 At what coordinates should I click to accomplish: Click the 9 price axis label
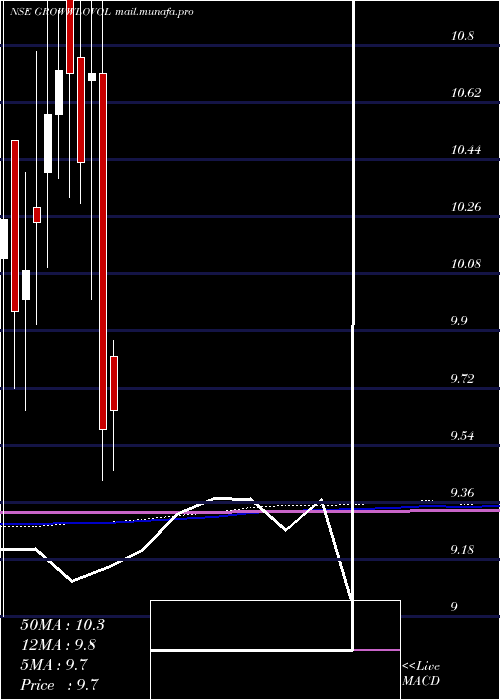click(x=454, y=606)
